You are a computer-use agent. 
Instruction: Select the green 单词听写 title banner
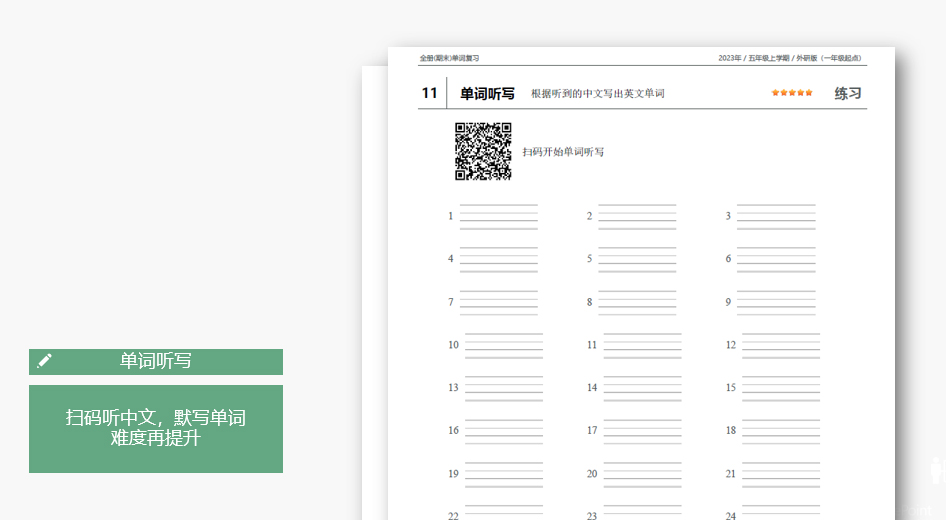156,361
